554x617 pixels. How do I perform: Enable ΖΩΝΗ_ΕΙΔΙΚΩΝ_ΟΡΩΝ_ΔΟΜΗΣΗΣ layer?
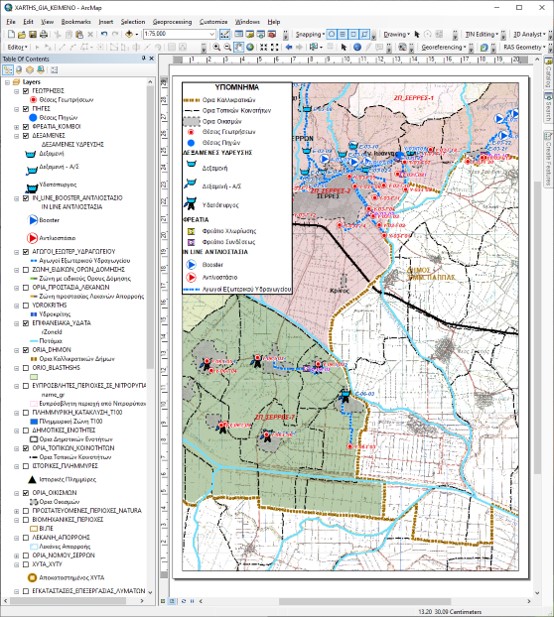[x=26, y=270]
